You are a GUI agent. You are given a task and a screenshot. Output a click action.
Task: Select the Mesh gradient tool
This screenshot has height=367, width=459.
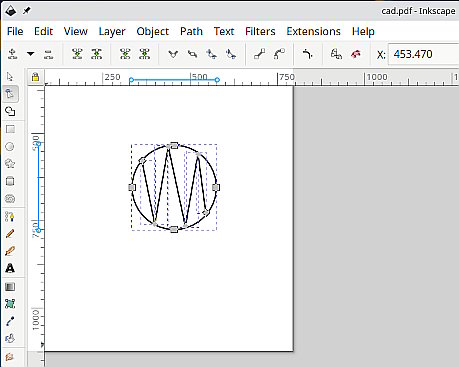[10, 304]
